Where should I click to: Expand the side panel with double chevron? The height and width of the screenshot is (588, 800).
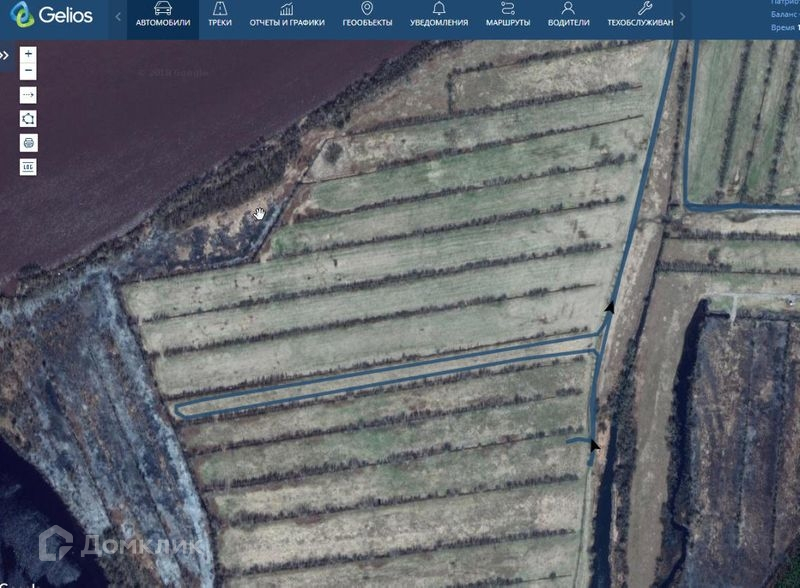click(x=4, y=55)
